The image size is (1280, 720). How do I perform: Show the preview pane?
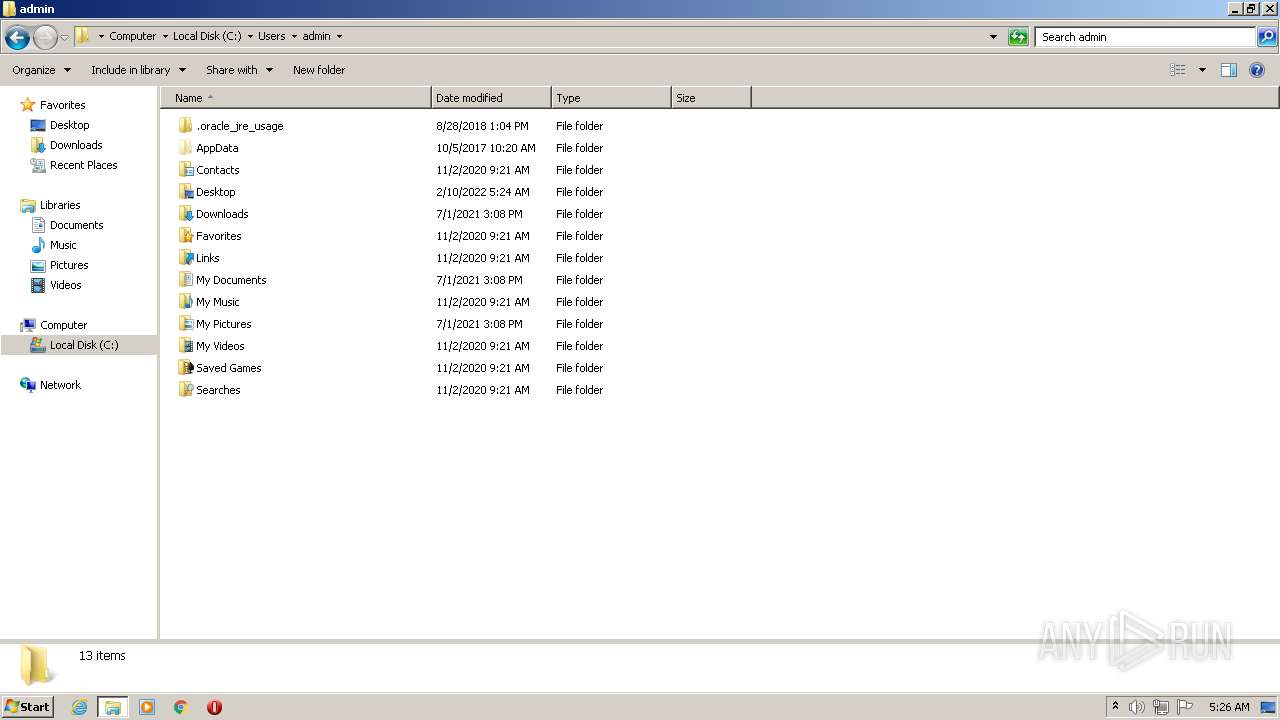pyautogui.click(x=1229, y=70)
